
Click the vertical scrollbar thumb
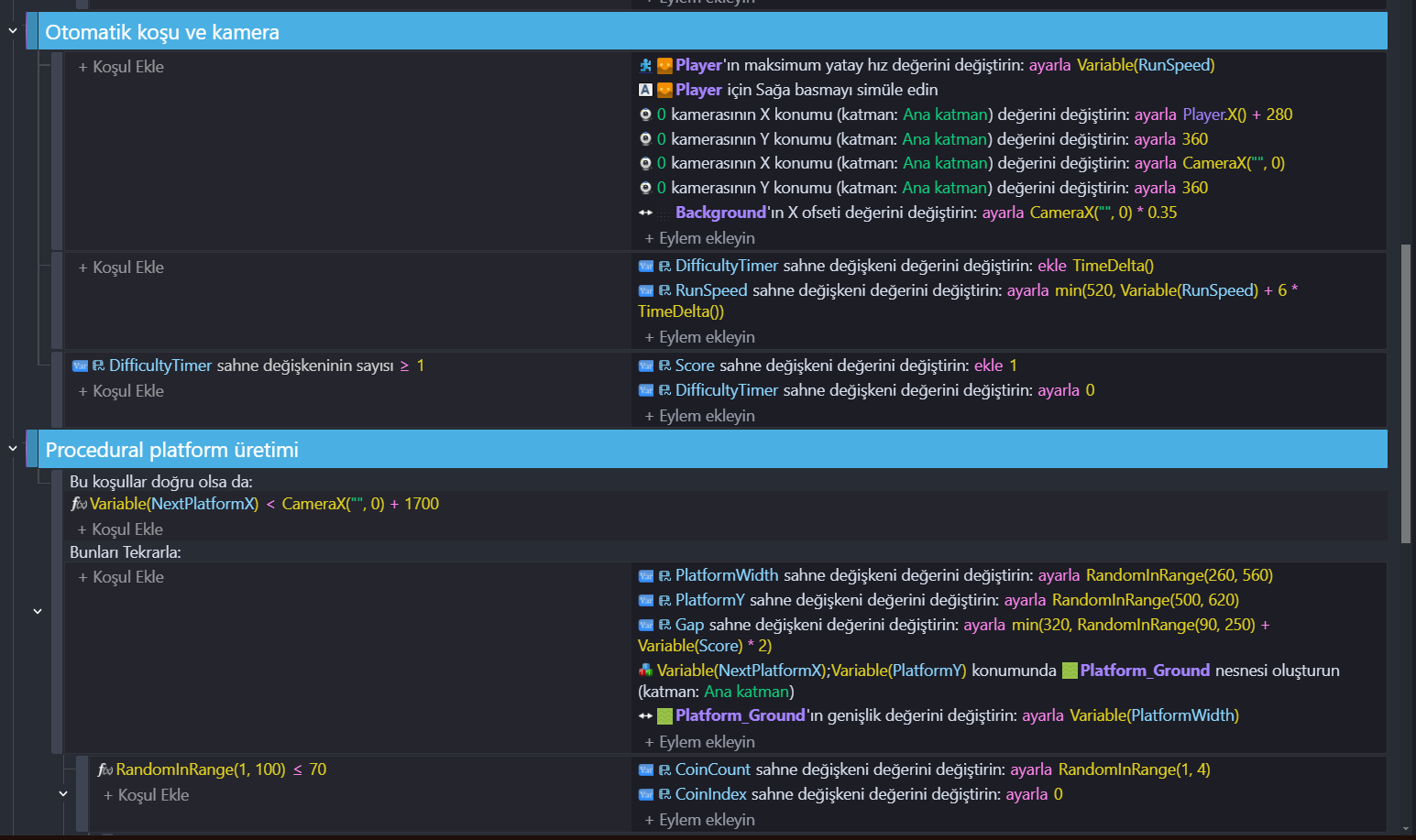1406,394
